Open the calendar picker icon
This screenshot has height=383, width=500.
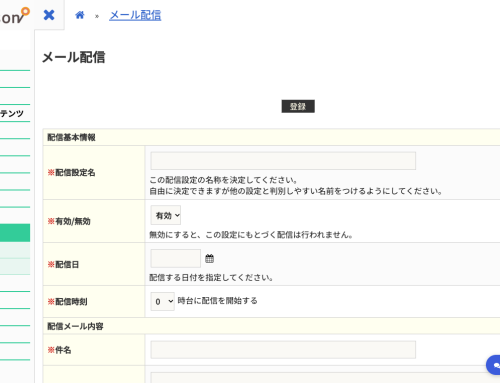[x=209, y=258]
